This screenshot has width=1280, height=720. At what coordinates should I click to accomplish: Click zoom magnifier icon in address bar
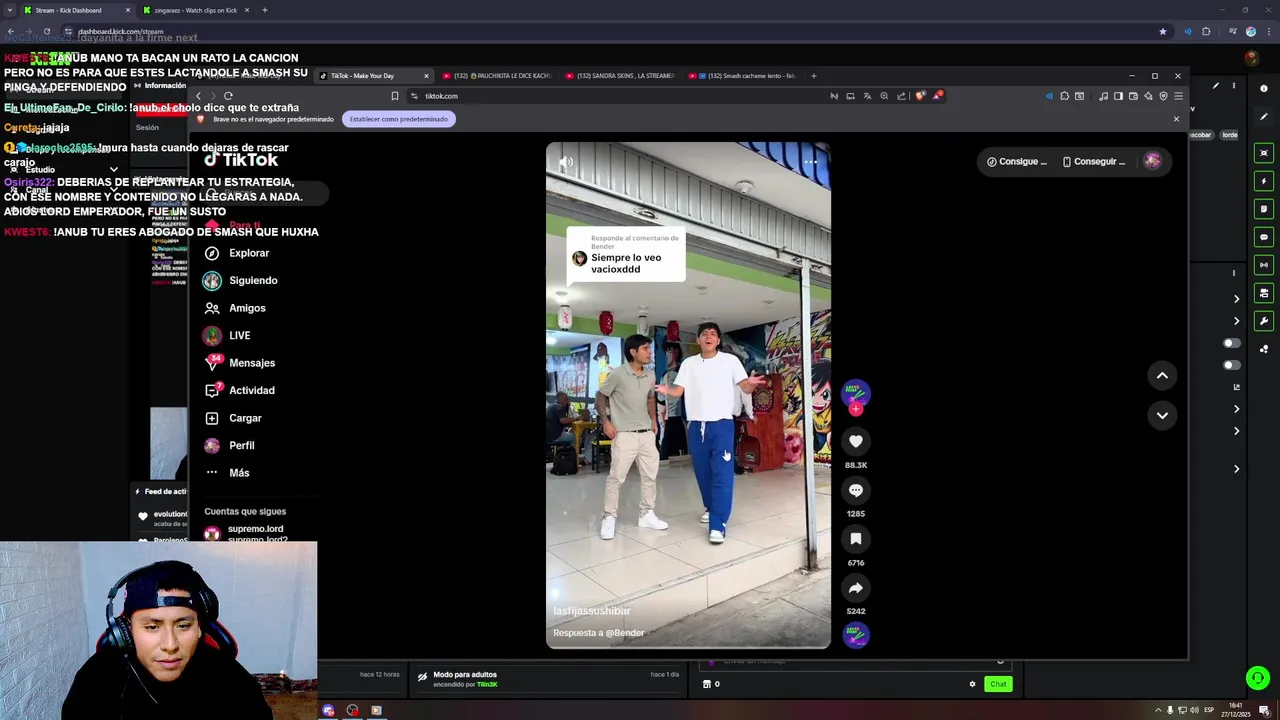pyautogui.click(x=884, y=96)
